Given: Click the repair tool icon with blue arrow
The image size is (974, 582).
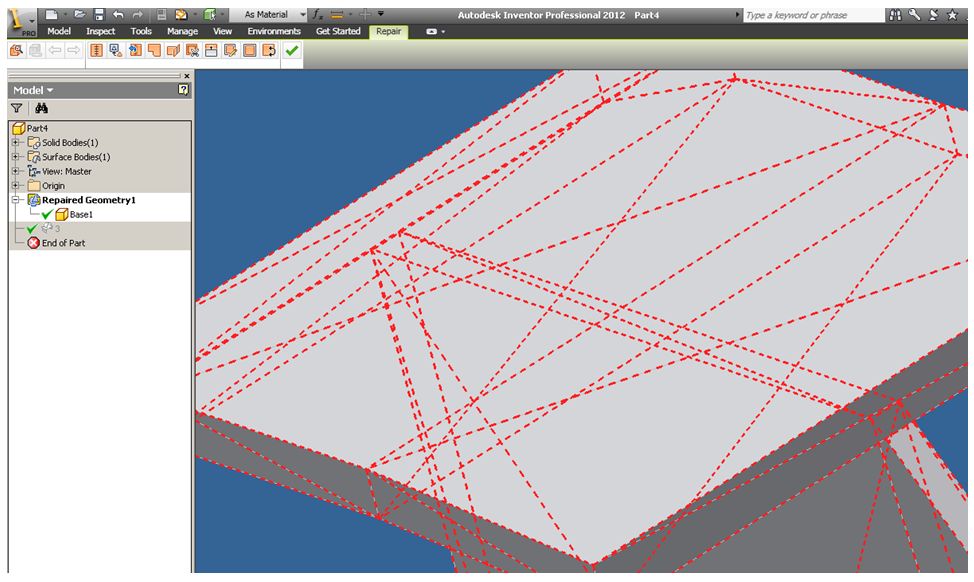Looking at the screenshot, I should (135, 50).
